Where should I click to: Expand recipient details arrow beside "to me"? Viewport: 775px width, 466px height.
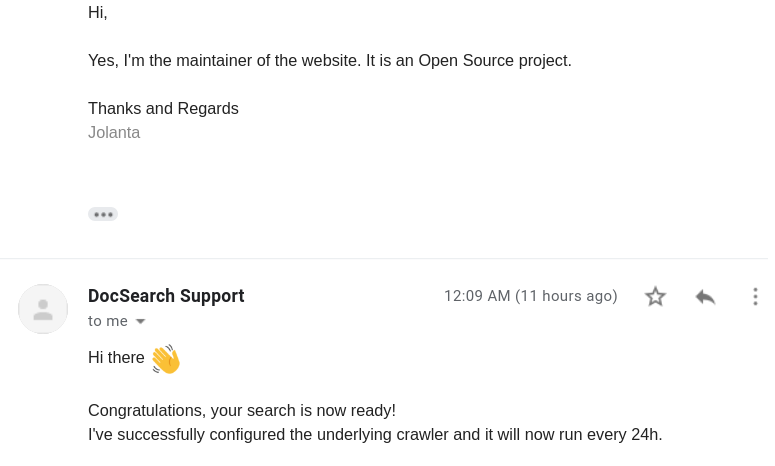pyautogui.click(x=141, y=322)
